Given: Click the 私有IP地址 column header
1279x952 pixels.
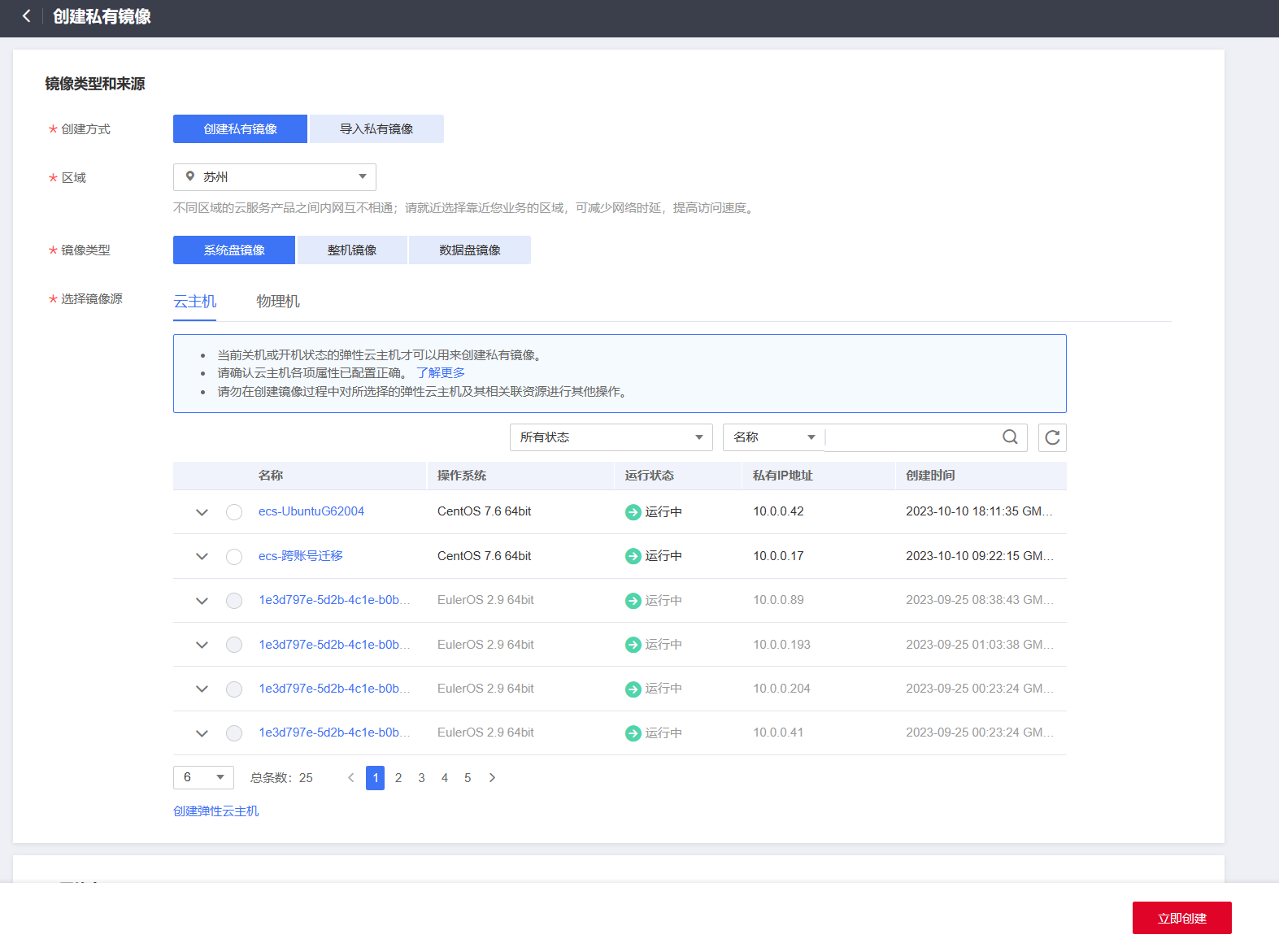Looking at the screenshot, I should [x=782, y=476].
